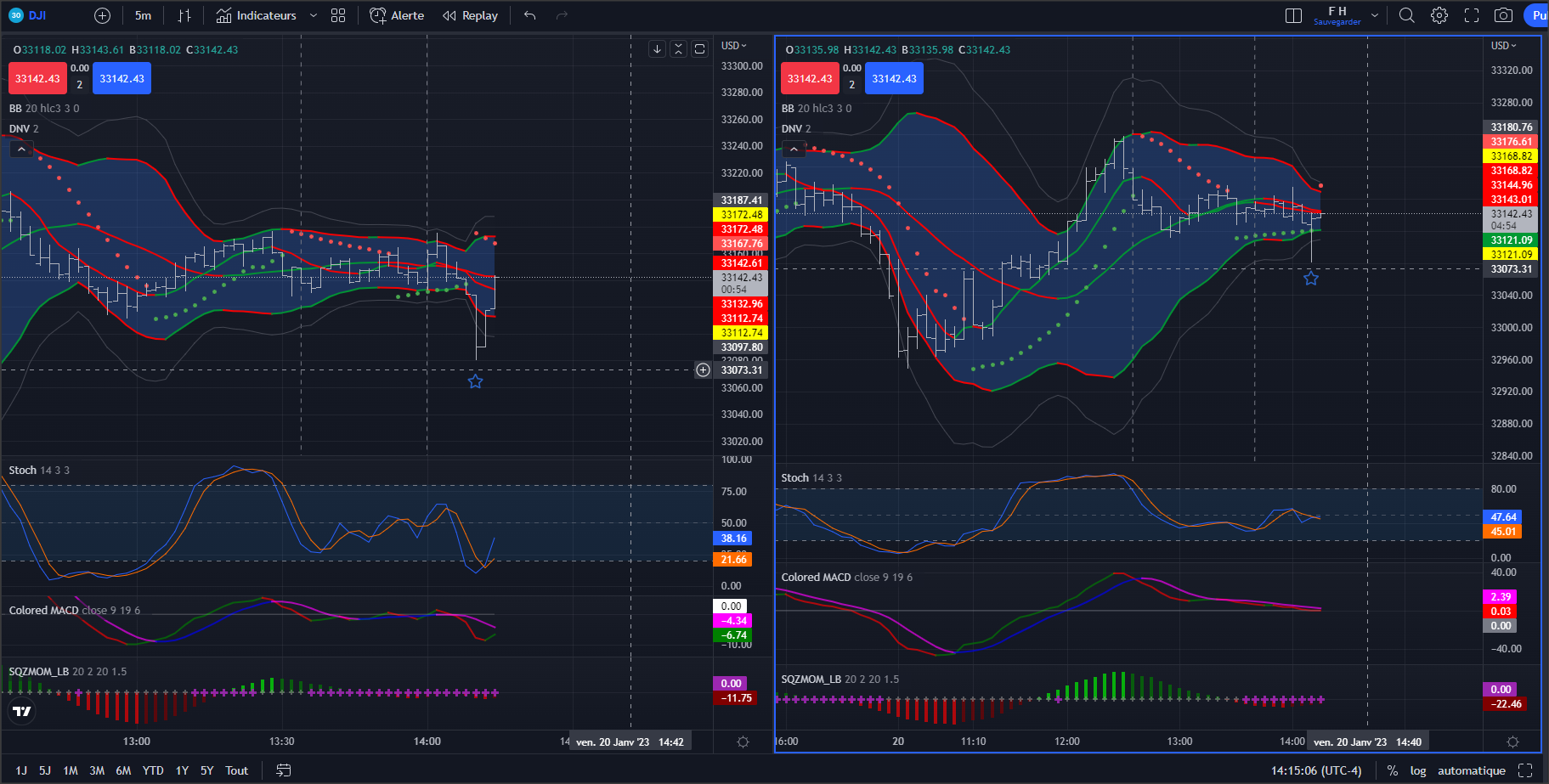Take a chart snapshot with the camera icon

coord(1503,15)
